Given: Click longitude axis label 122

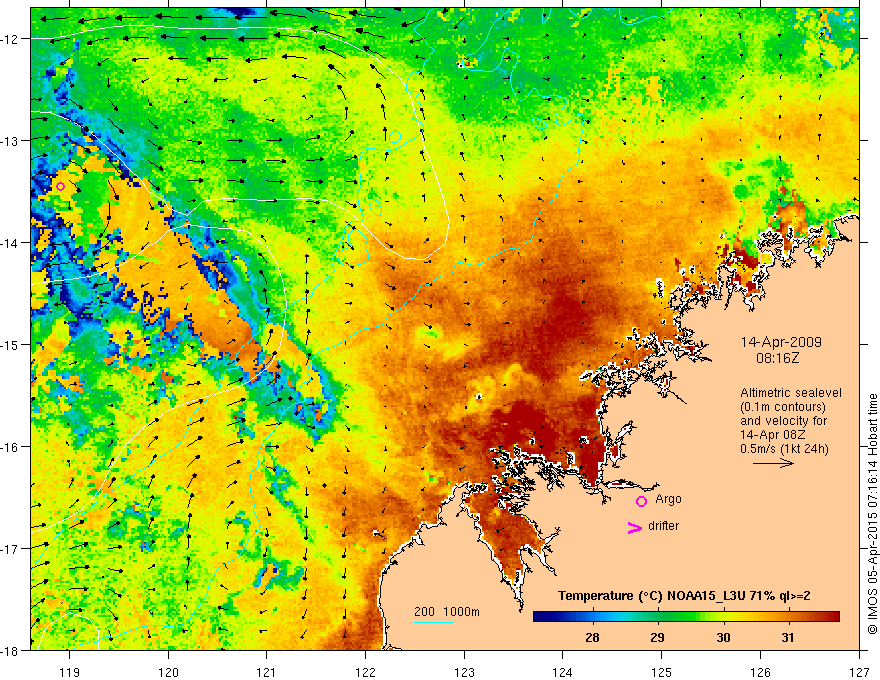Looking at the screenshot, I should point(365,673).
